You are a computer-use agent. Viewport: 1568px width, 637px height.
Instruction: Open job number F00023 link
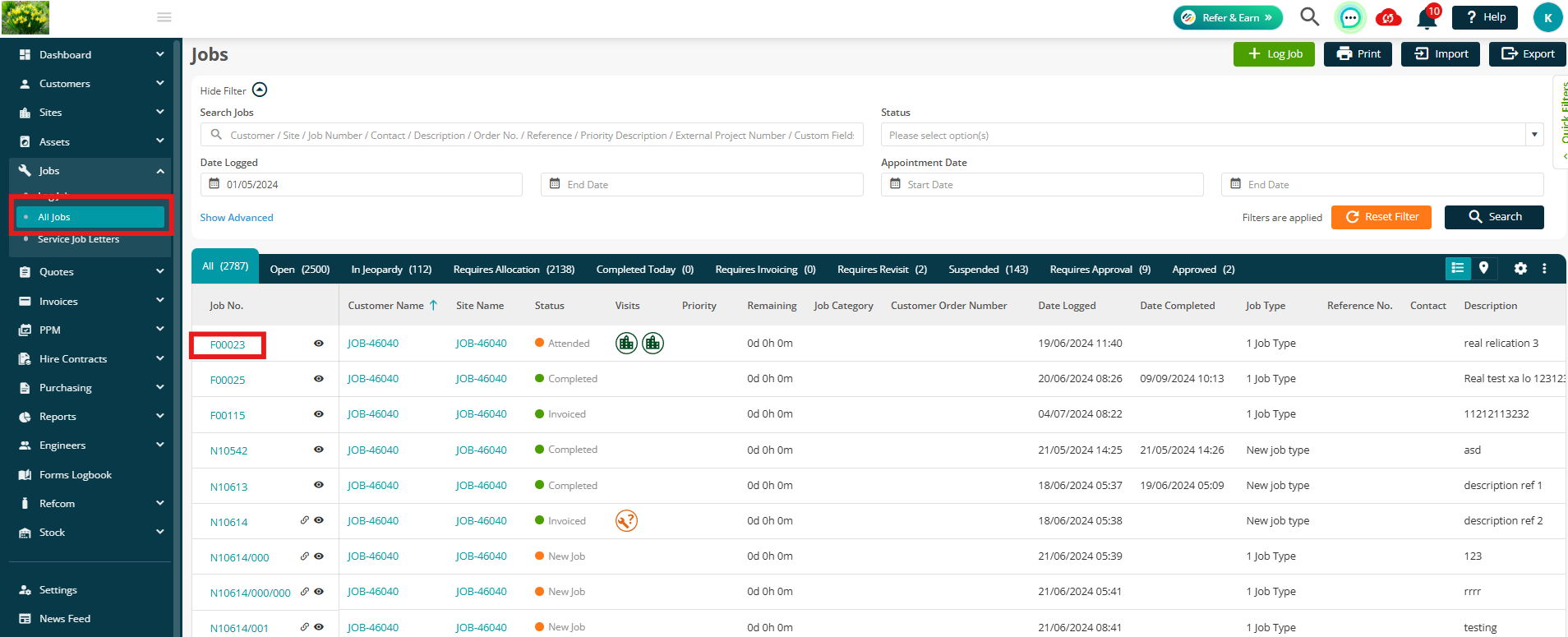tap(228, 345)
